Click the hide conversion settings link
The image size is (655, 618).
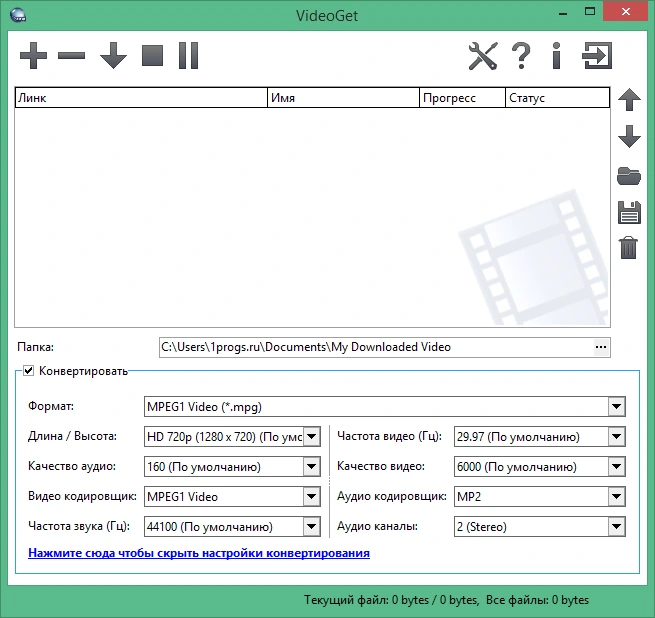pyautogui.click(x=199, y=553)
